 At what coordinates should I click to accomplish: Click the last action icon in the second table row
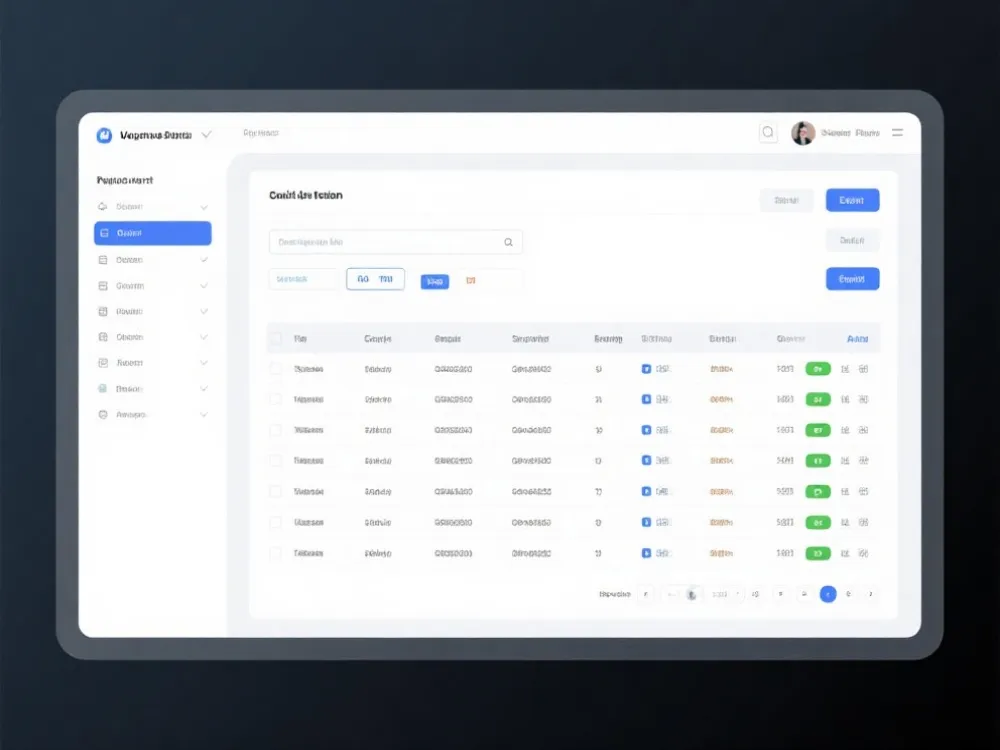[864, 399]
